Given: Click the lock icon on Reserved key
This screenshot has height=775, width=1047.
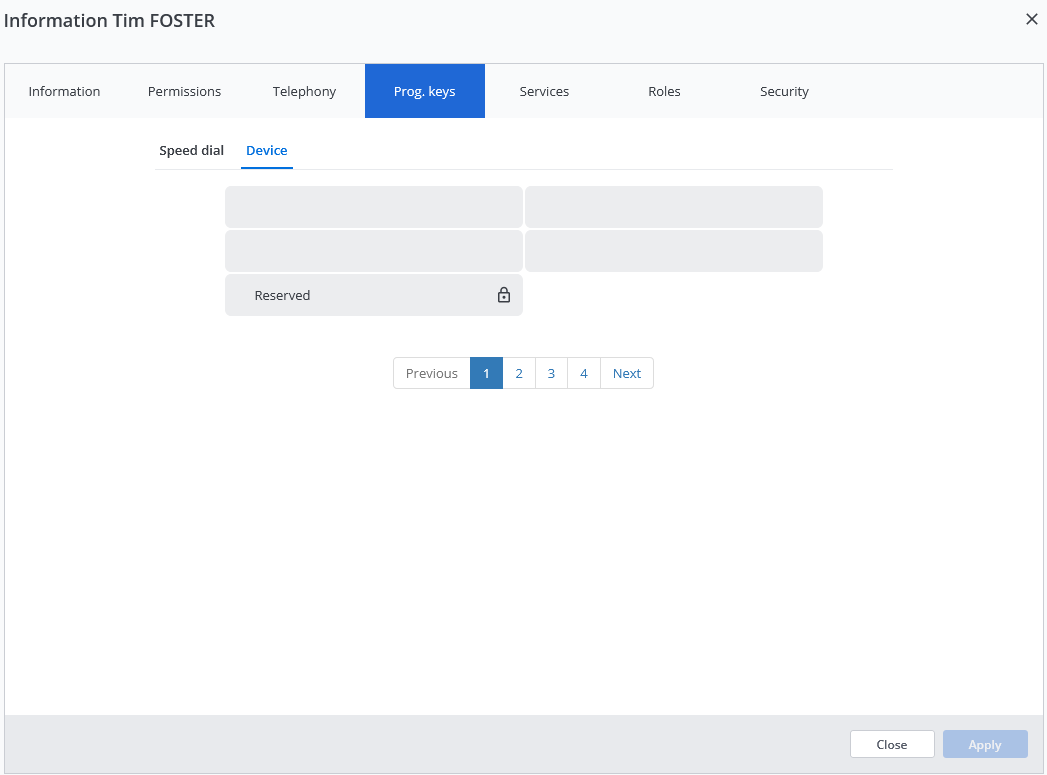Looking at the screenshot, I should pyautogui.click(x=504, y=295).
